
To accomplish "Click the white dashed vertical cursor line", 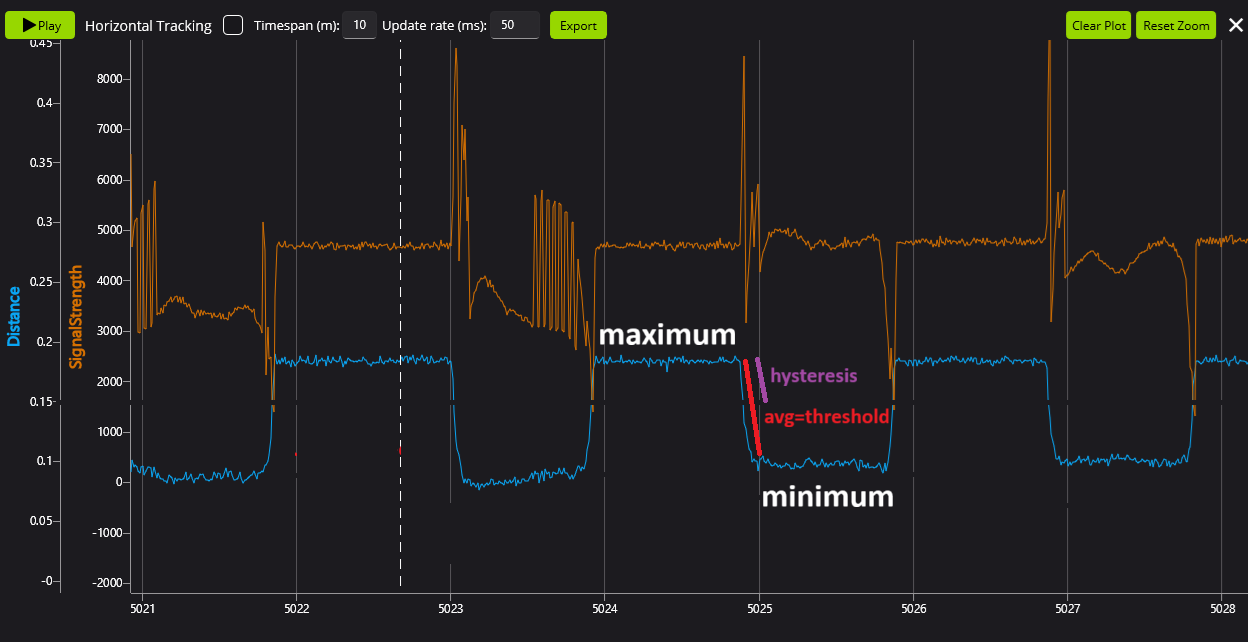I will (x=400, y=300).
